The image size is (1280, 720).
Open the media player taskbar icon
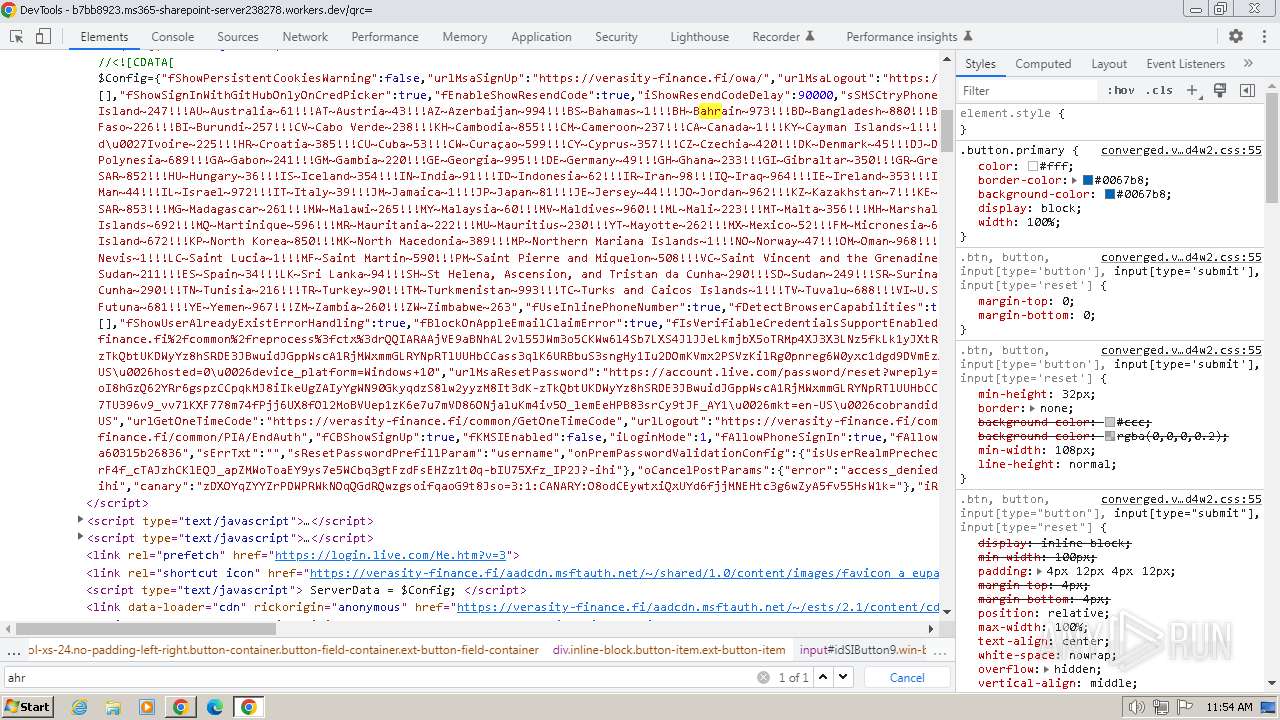tap(147, 707)
